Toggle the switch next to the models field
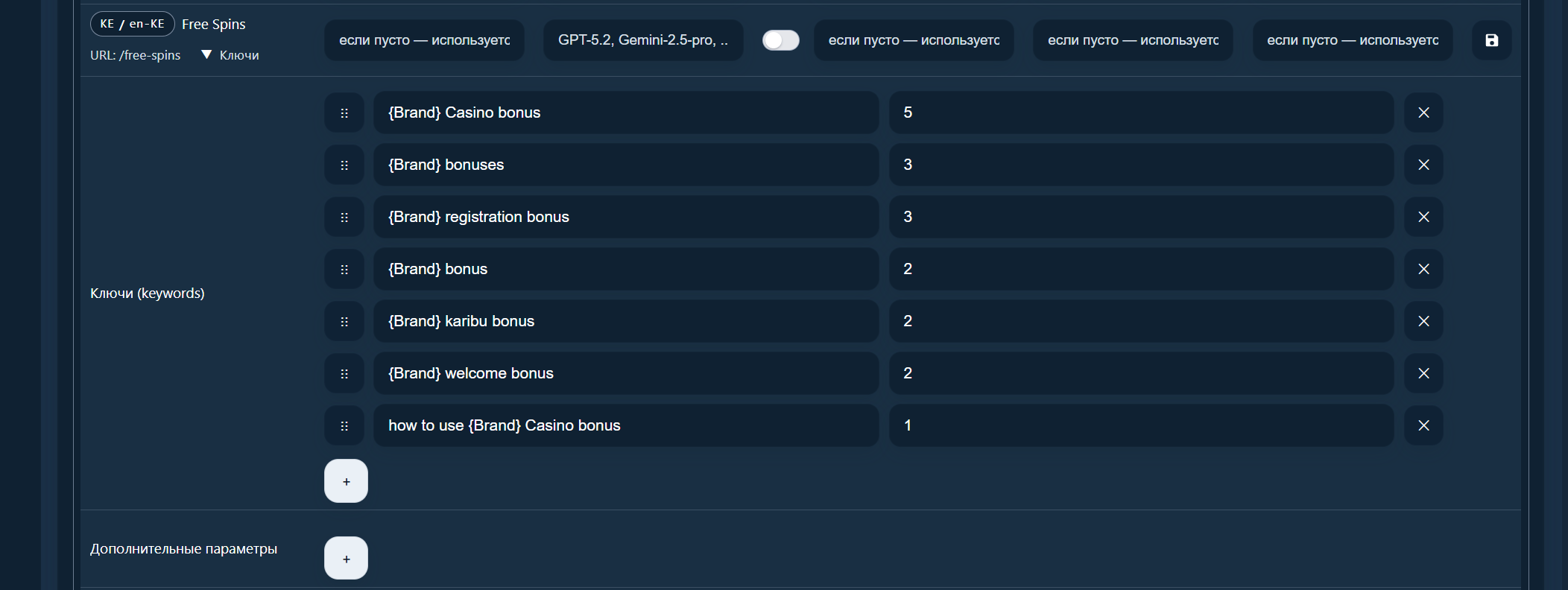Image resolution: width=1568 pixels, height=590 pixels. point(780,40)
